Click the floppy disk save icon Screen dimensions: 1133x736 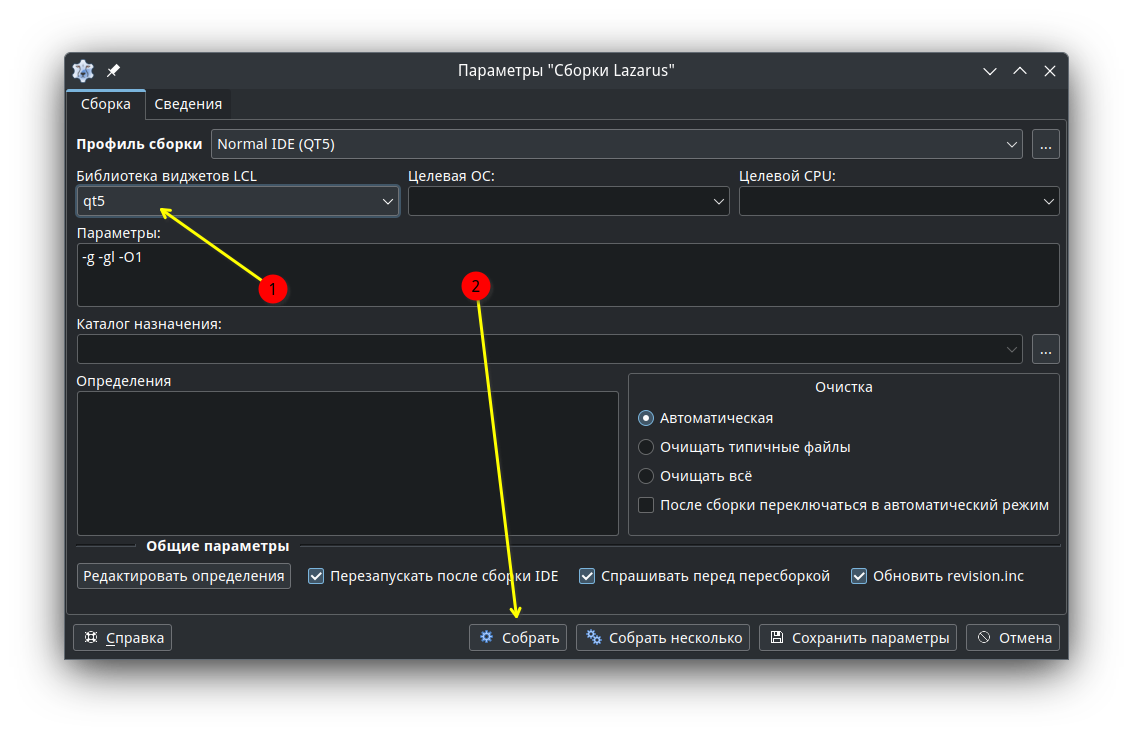click(777, 637)
